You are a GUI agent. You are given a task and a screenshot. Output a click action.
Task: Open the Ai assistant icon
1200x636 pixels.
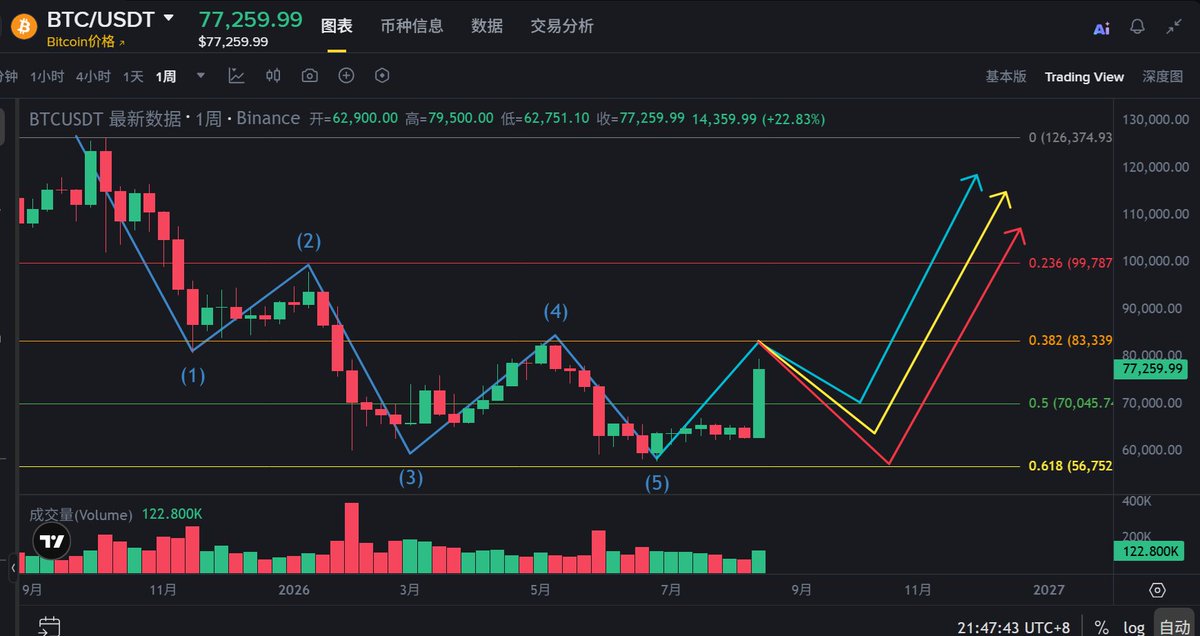click(x=1101, y=28)
